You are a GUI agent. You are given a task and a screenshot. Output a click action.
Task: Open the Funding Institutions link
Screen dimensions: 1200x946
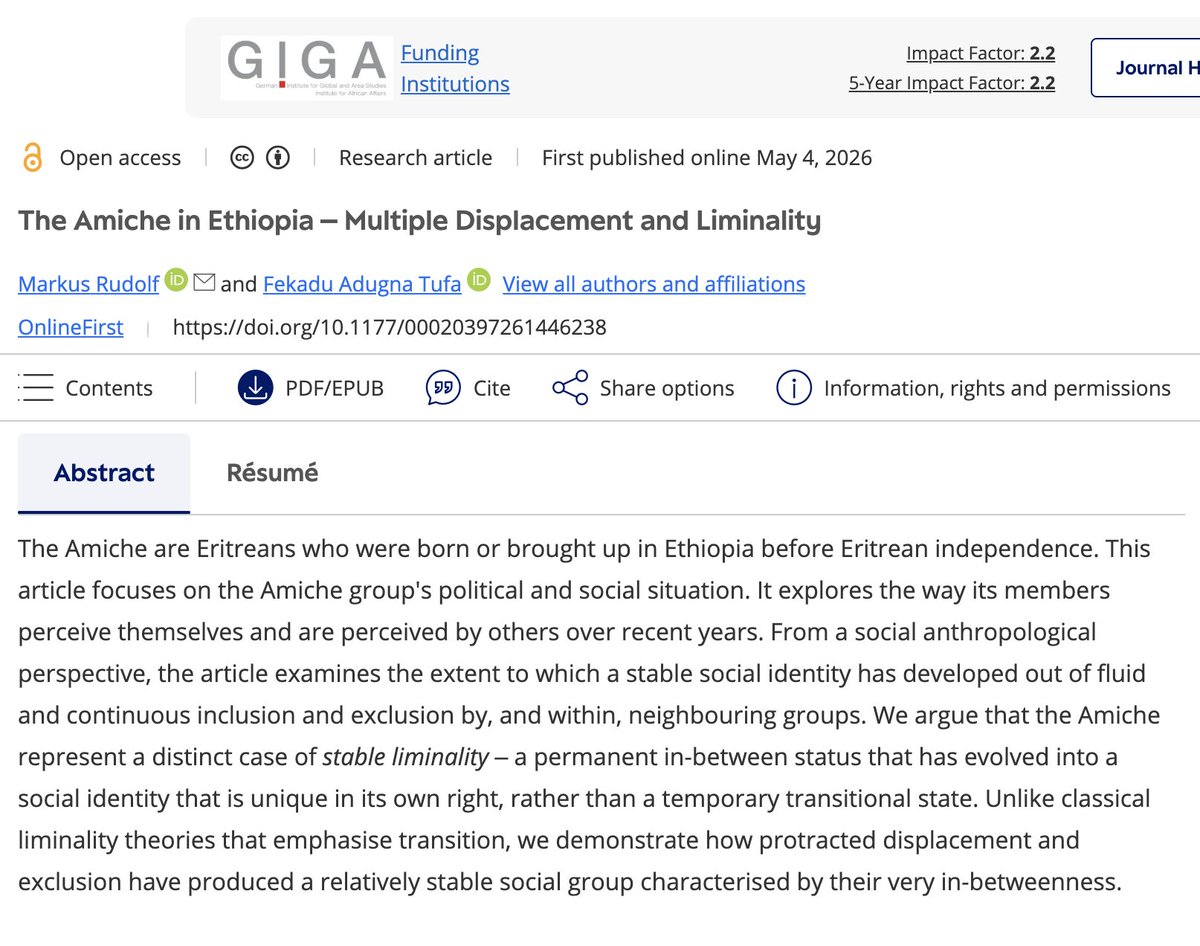tap(455, 68)
